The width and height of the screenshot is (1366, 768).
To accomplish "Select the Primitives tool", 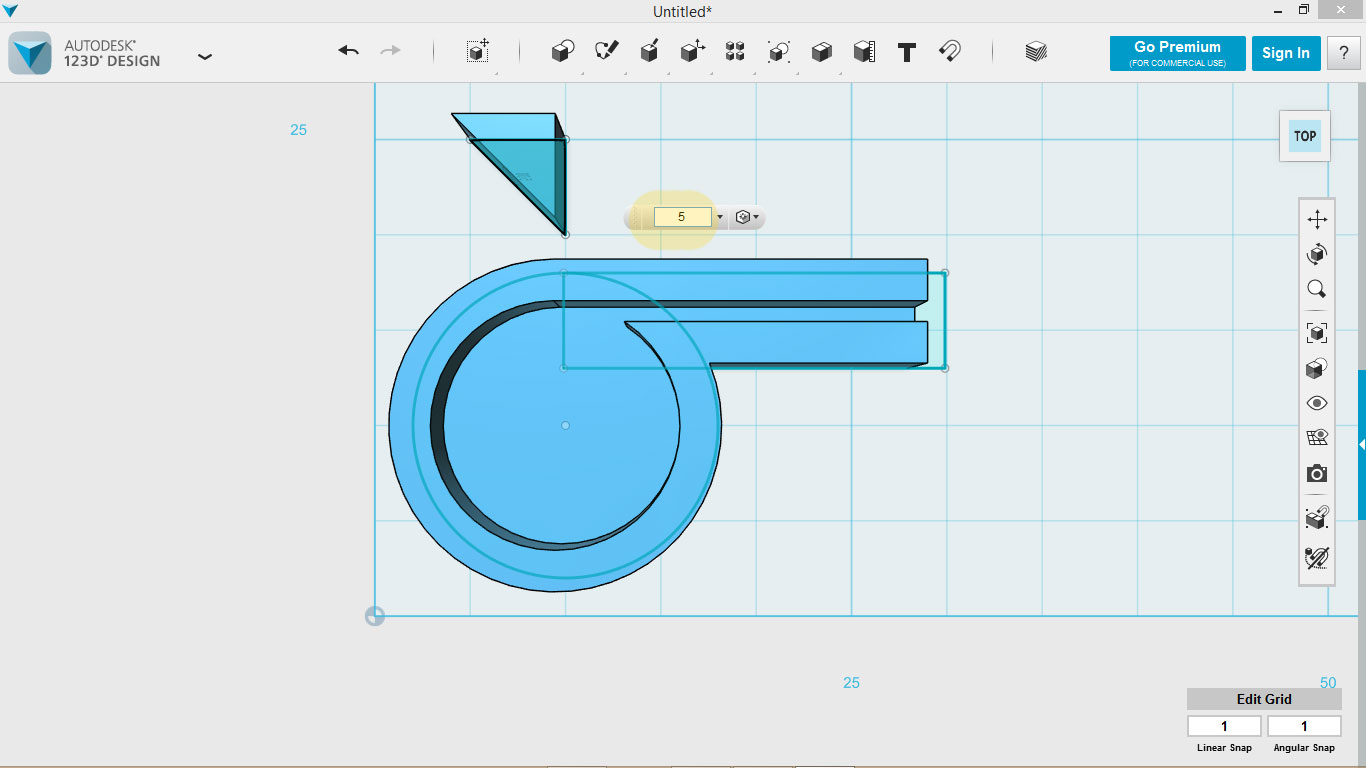I will [x=562, y=53].
